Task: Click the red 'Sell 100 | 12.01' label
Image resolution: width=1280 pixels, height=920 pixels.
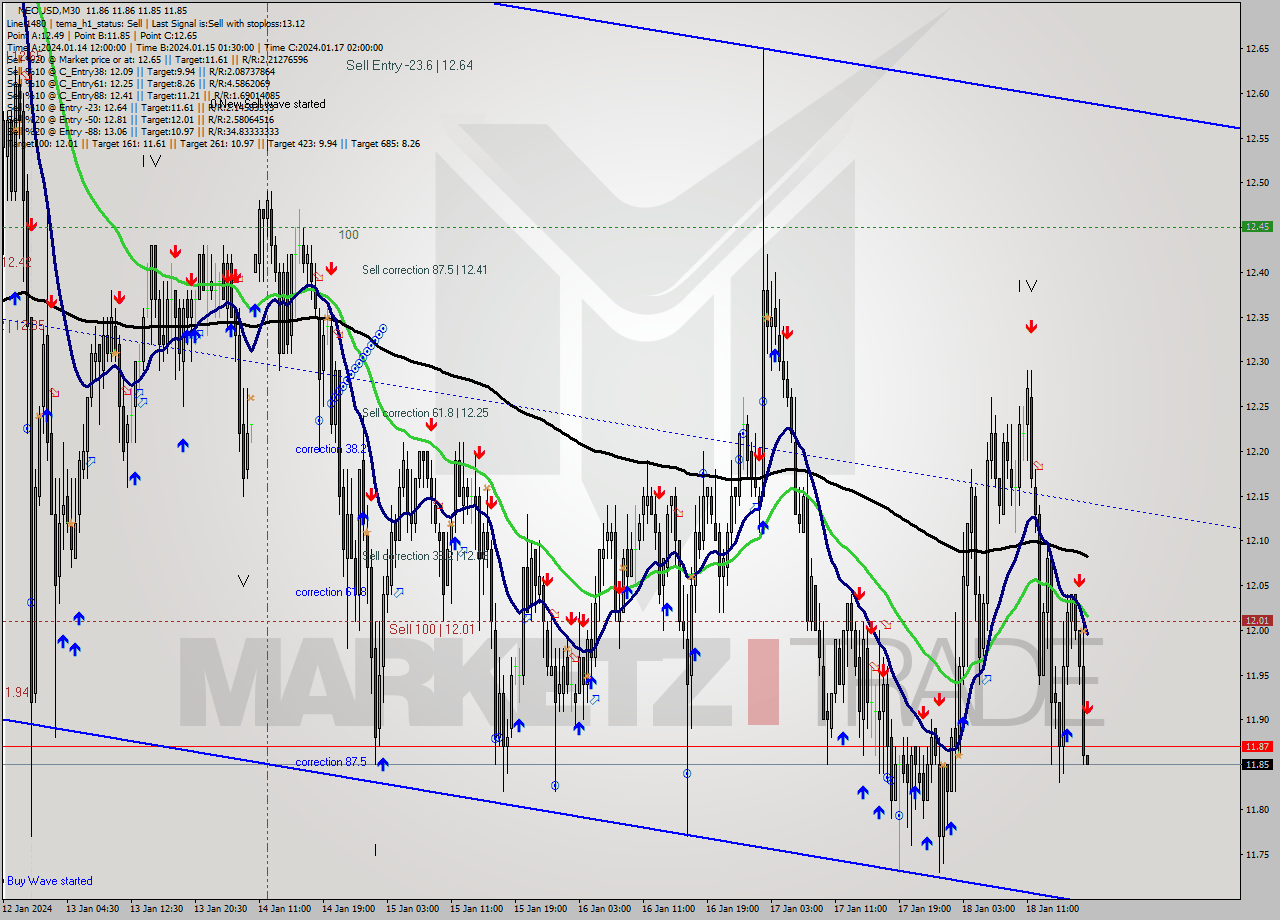Action: (432, 629)
